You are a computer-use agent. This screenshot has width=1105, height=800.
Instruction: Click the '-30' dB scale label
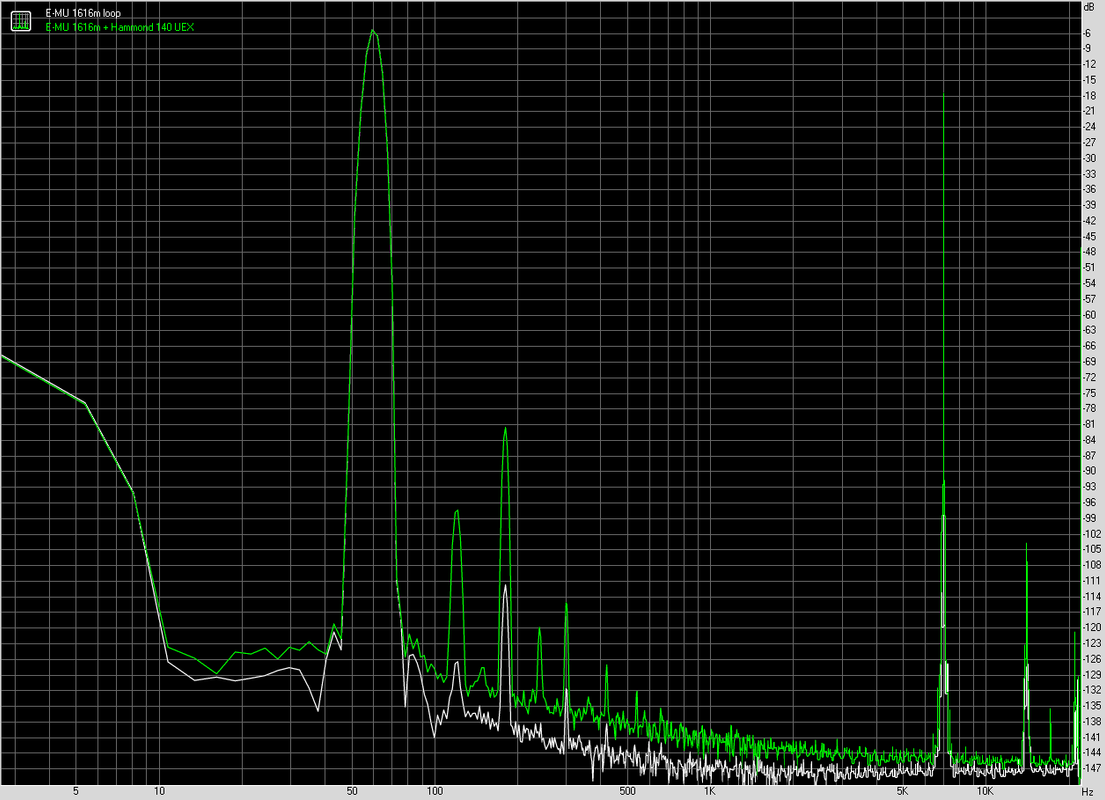pyautogui.click(x=1089, y=159)
